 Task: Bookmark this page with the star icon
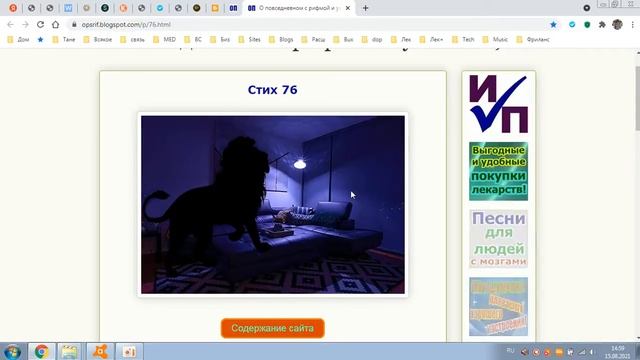[553, 24]
